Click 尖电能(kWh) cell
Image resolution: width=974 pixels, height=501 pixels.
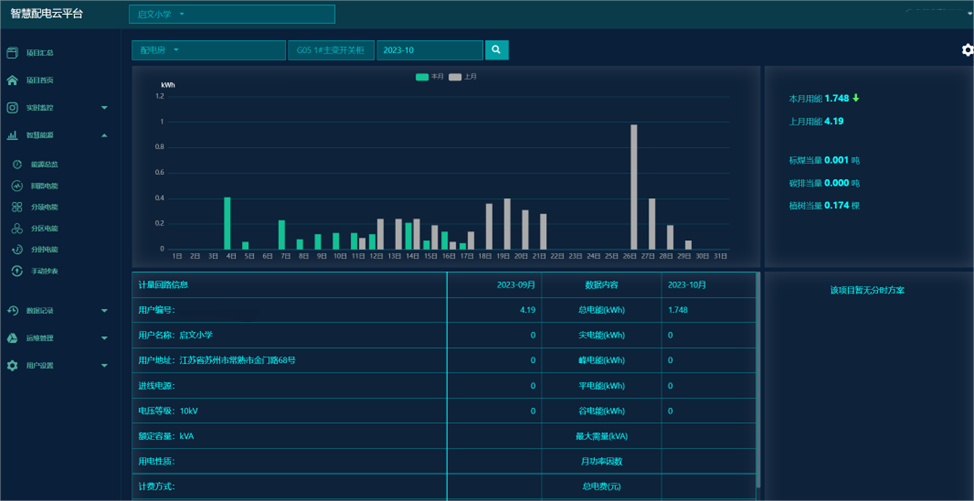click(x=601, y=335)
